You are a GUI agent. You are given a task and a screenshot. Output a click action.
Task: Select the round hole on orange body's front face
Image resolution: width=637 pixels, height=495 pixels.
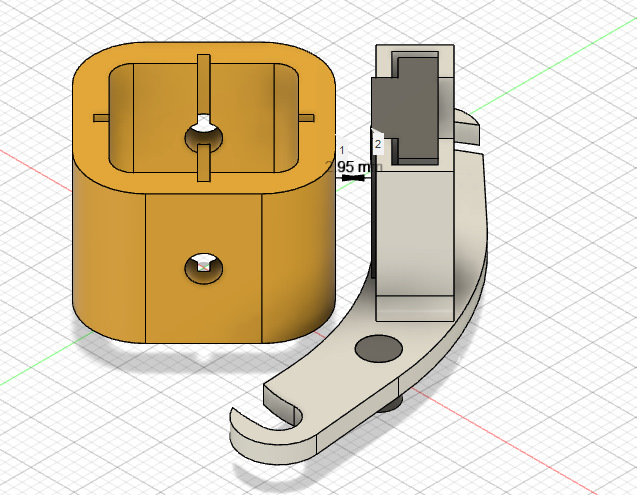[204, 269]
